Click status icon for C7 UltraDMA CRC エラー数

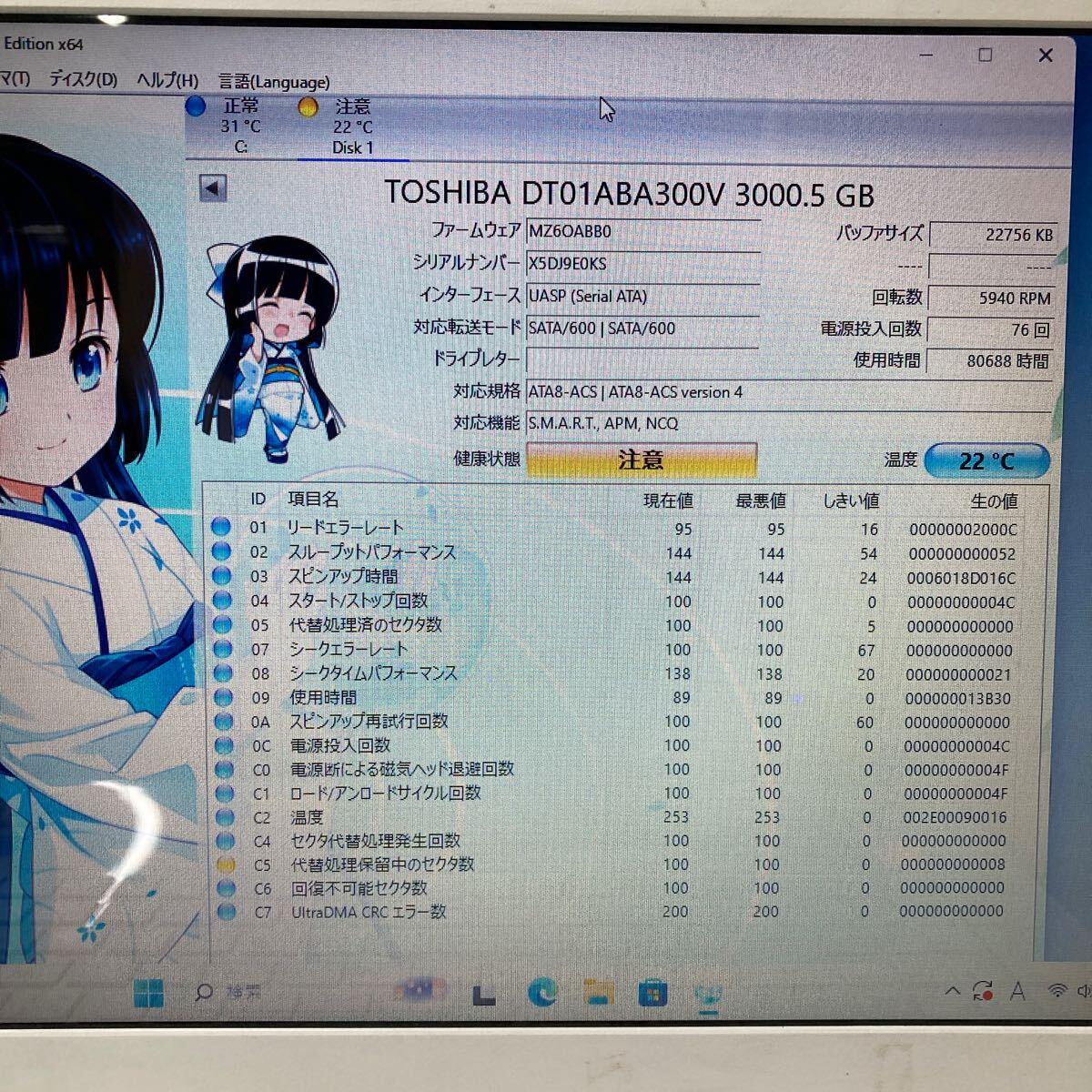point(227,911)
